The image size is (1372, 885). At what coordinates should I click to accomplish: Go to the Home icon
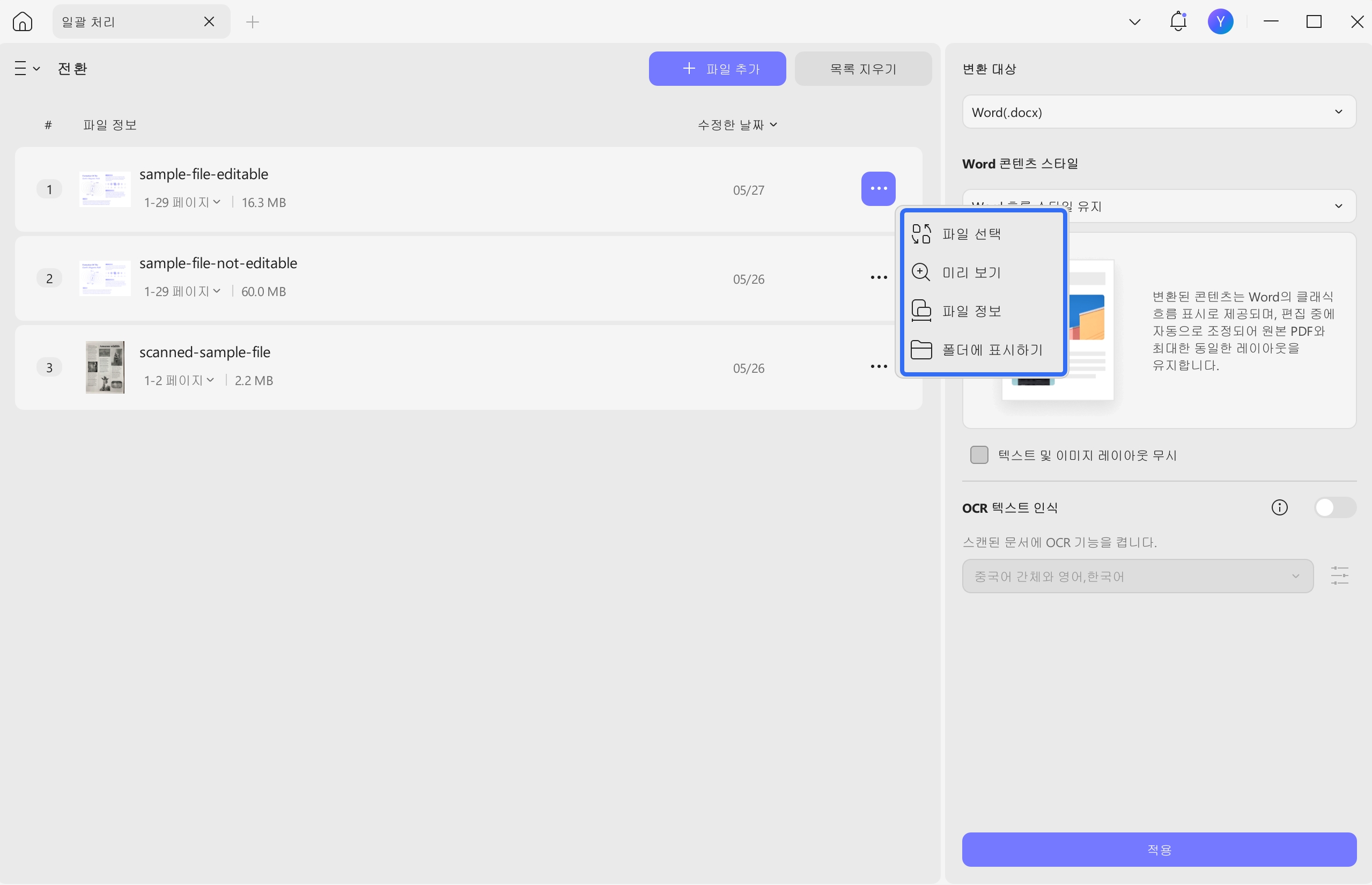[23, 22]
